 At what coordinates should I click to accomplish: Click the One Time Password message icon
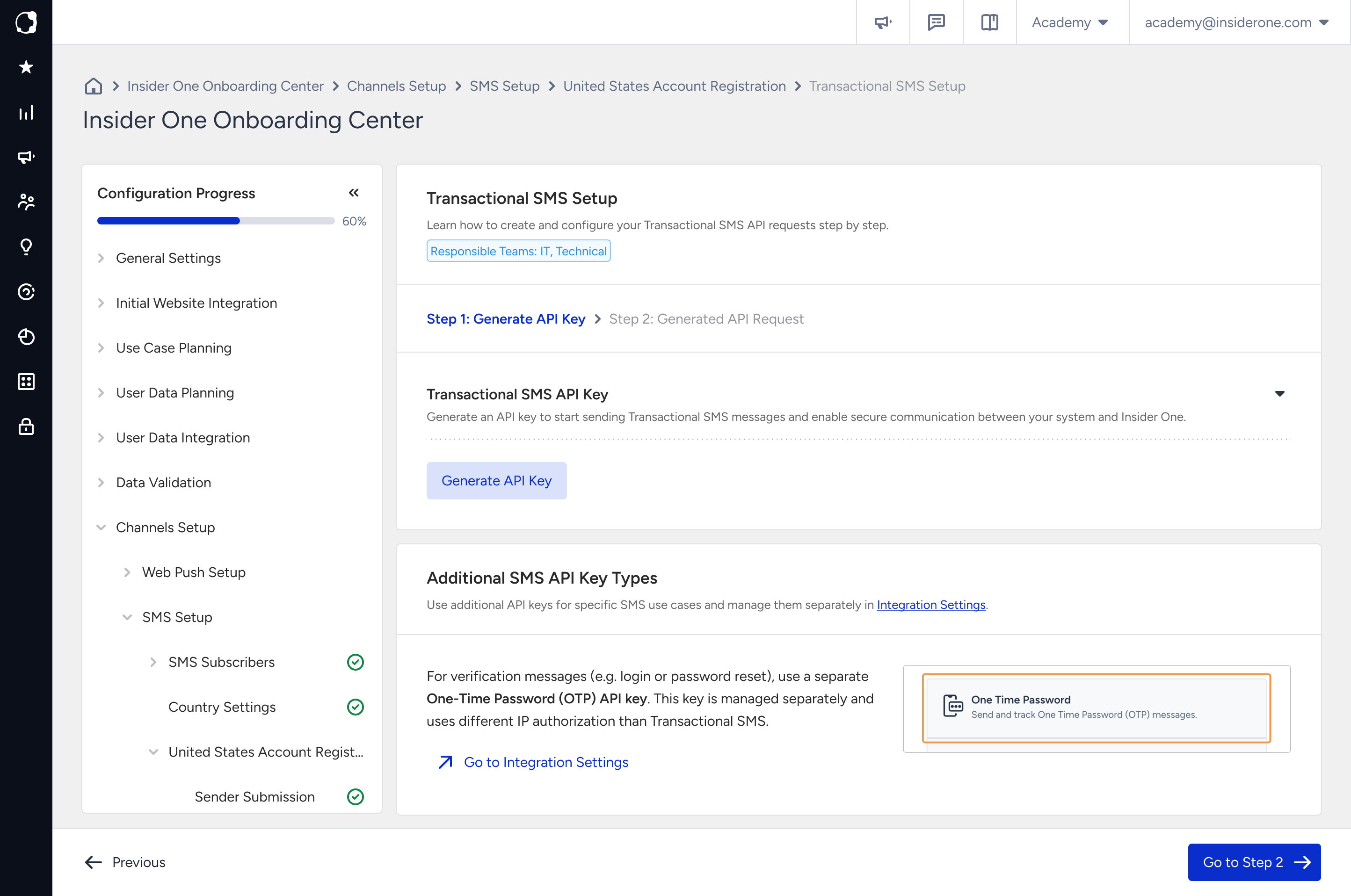(x=953, y=706)
